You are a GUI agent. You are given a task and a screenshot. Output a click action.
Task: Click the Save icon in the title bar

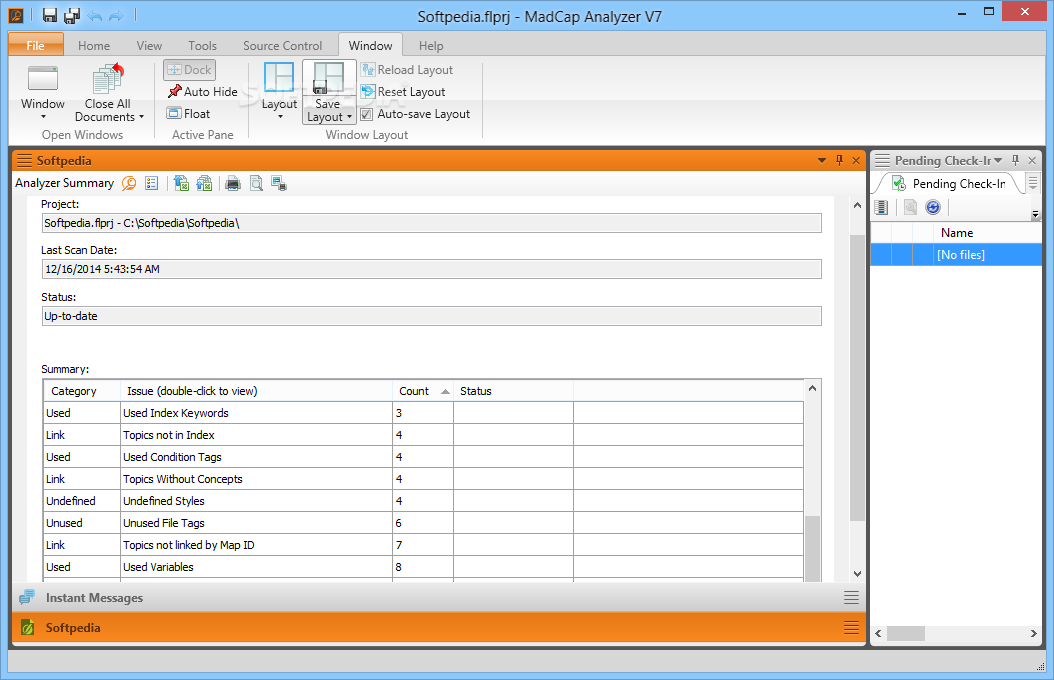pyautogui.click(x=50, y=15)
